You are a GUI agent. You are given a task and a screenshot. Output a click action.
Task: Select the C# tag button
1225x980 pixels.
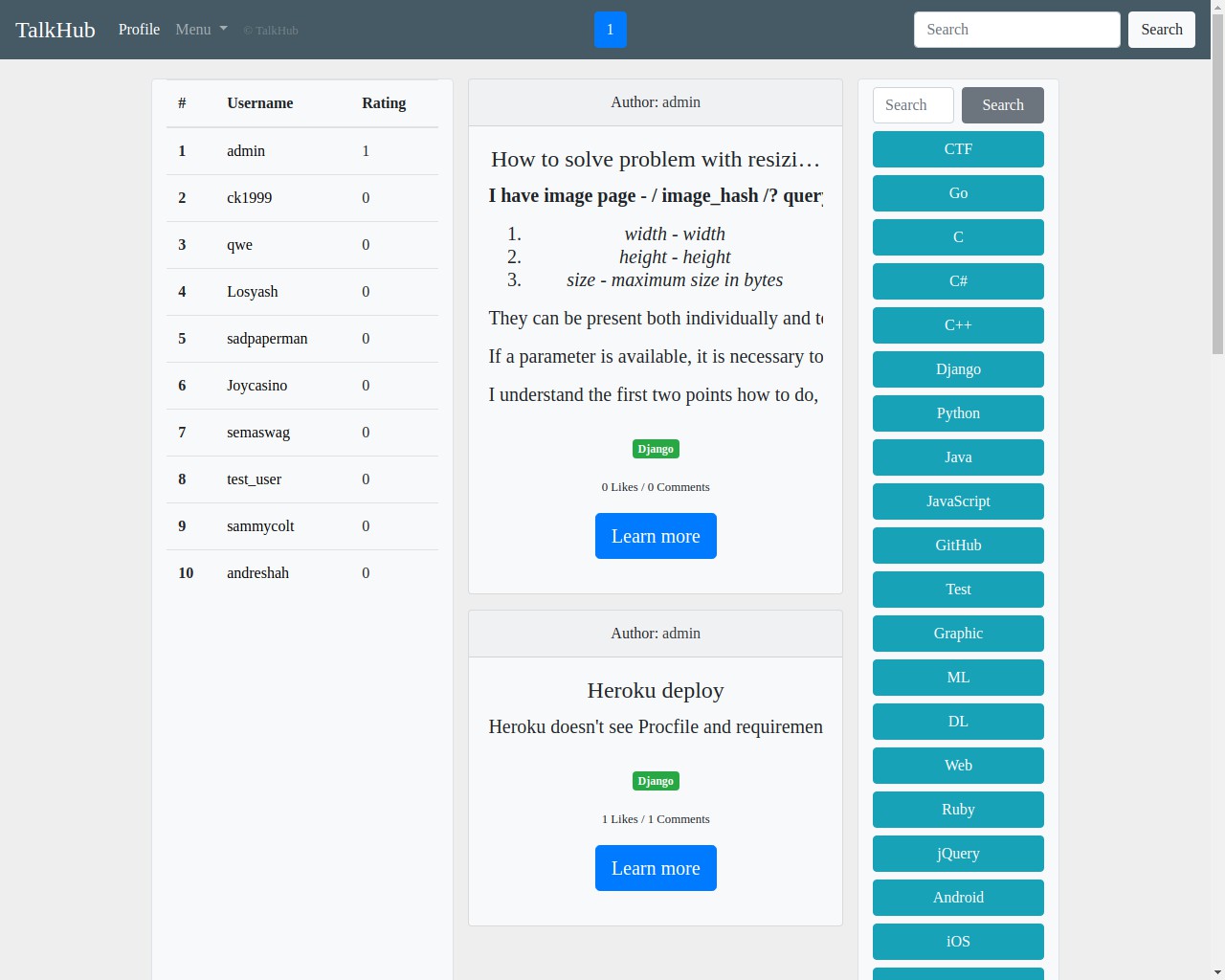[x=958, y=281]
